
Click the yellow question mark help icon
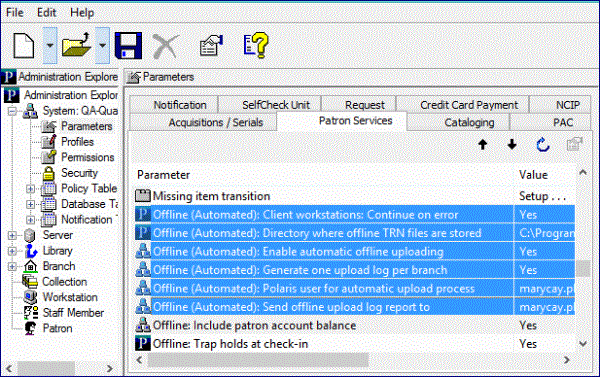[x=256, y=45]
